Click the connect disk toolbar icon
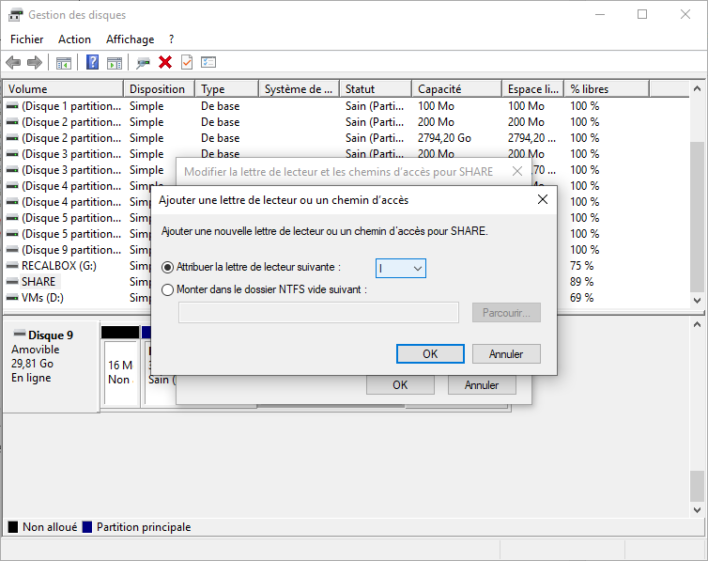The width and height of the screenshot is (708, 561). click(143, 63)
